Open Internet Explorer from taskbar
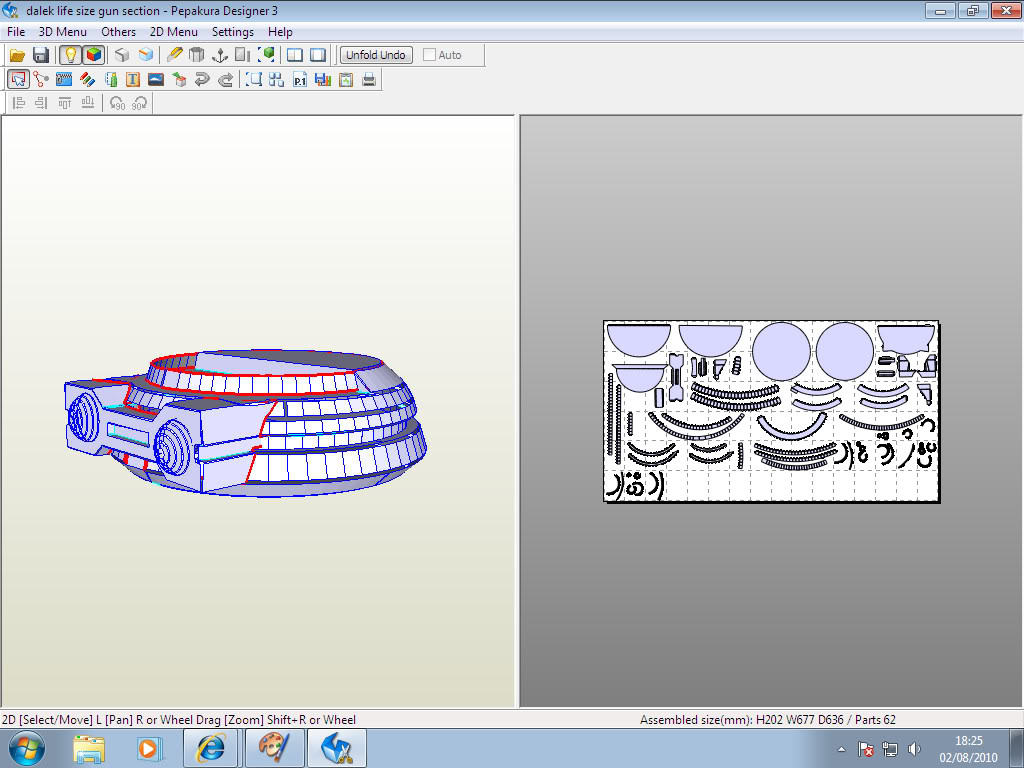The width and height of the screenshot is (1024, 768). [x=210, y=748]
